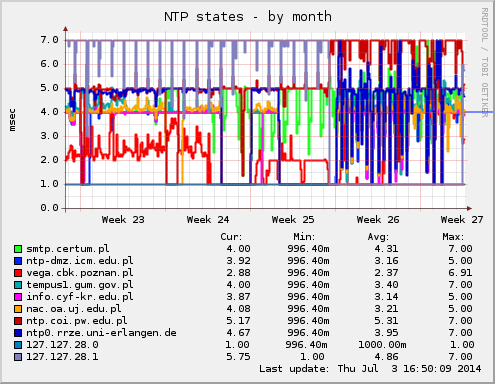Select the ntp0.rrze.uni-erlangen.de legend label
This screenshot has width=495, height=384.
[x=101, y=333]
